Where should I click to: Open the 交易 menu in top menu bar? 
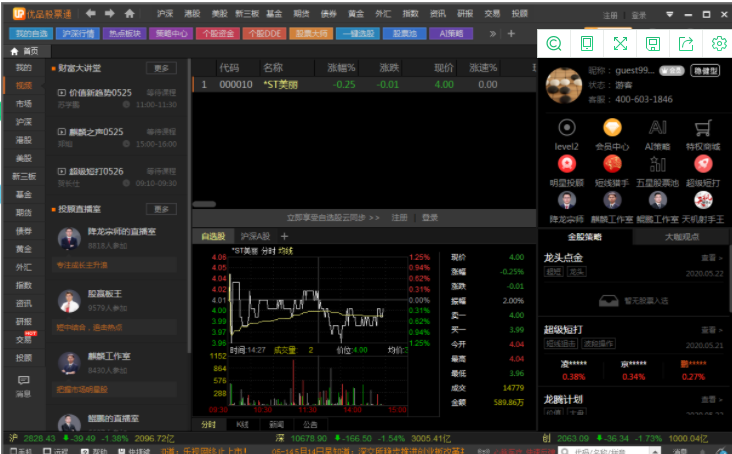tap(492, 14)
